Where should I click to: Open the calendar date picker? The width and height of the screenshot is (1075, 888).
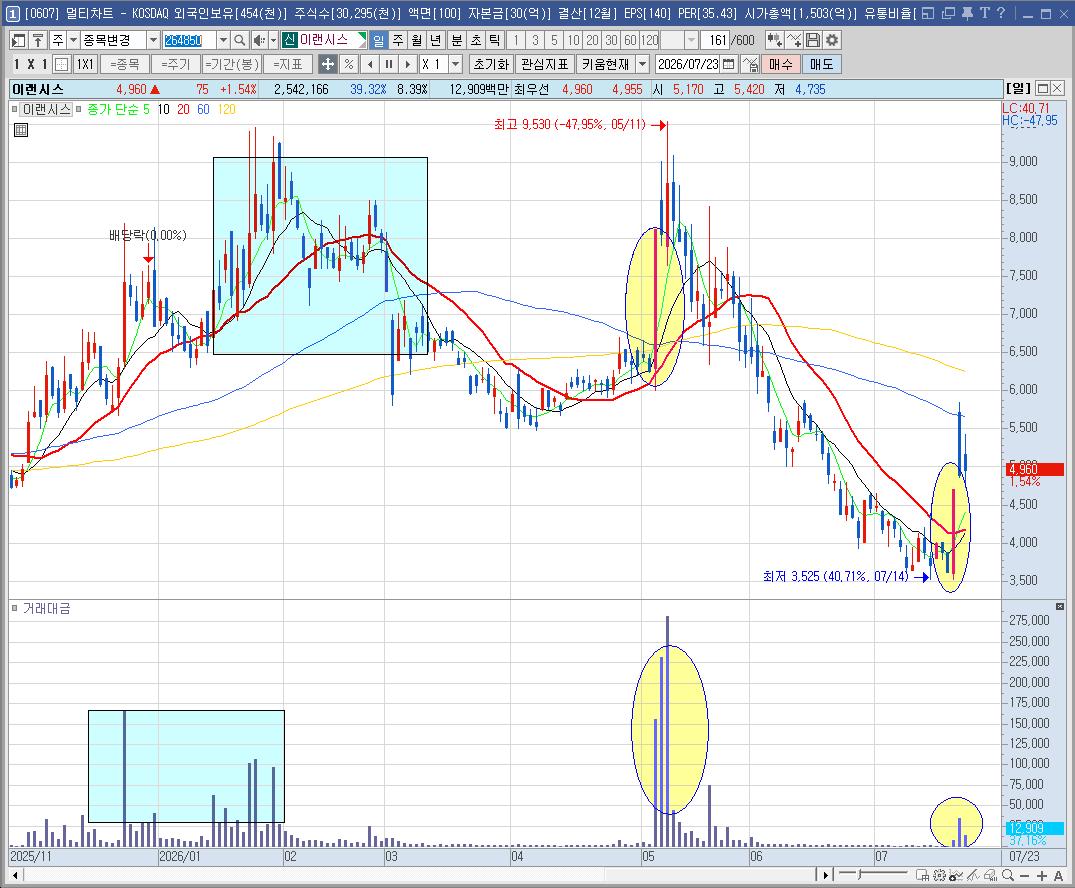[729, 64]
